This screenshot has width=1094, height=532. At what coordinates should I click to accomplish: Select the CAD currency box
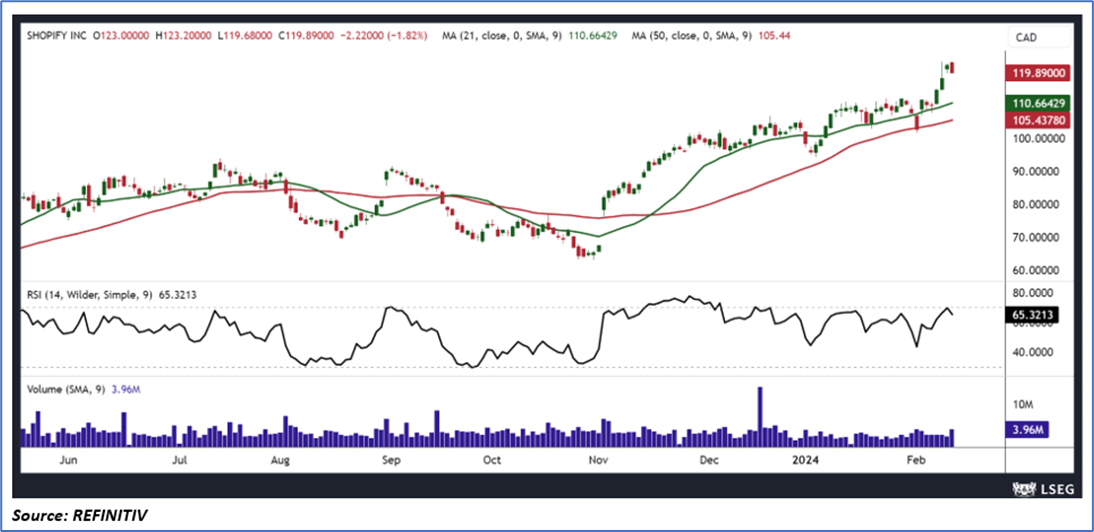point(1038,36)
